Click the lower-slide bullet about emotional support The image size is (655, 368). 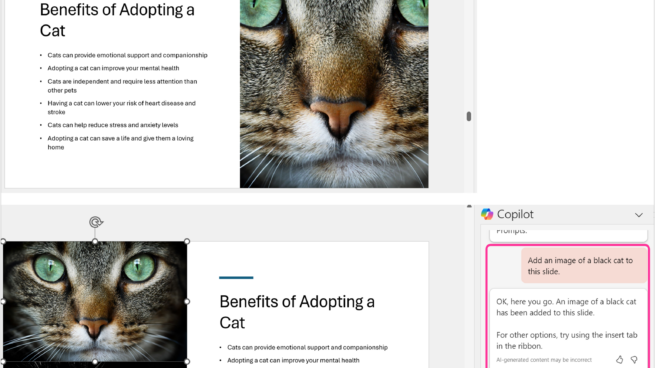coord(307,347)
